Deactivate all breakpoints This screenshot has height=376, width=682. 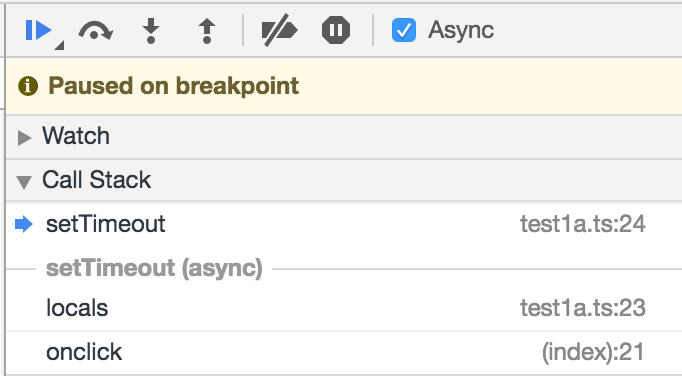tap(279, 30)
